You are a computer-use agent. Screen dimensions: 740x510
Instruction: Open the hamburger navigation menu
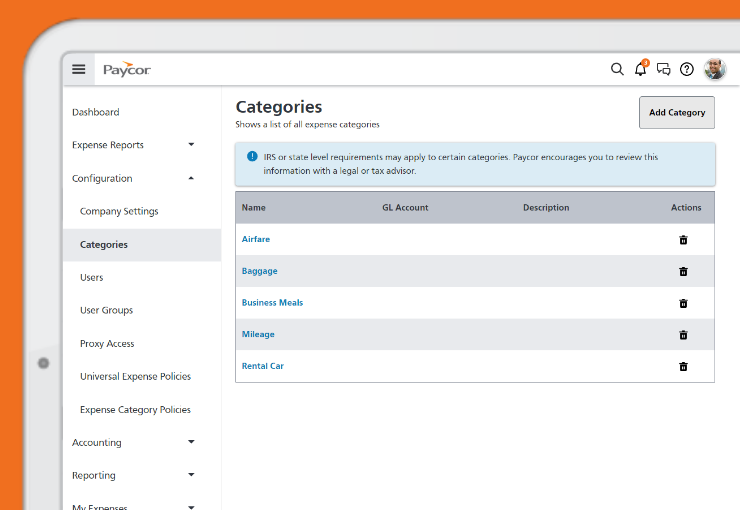pyautogui.click(x=79, y=69)
